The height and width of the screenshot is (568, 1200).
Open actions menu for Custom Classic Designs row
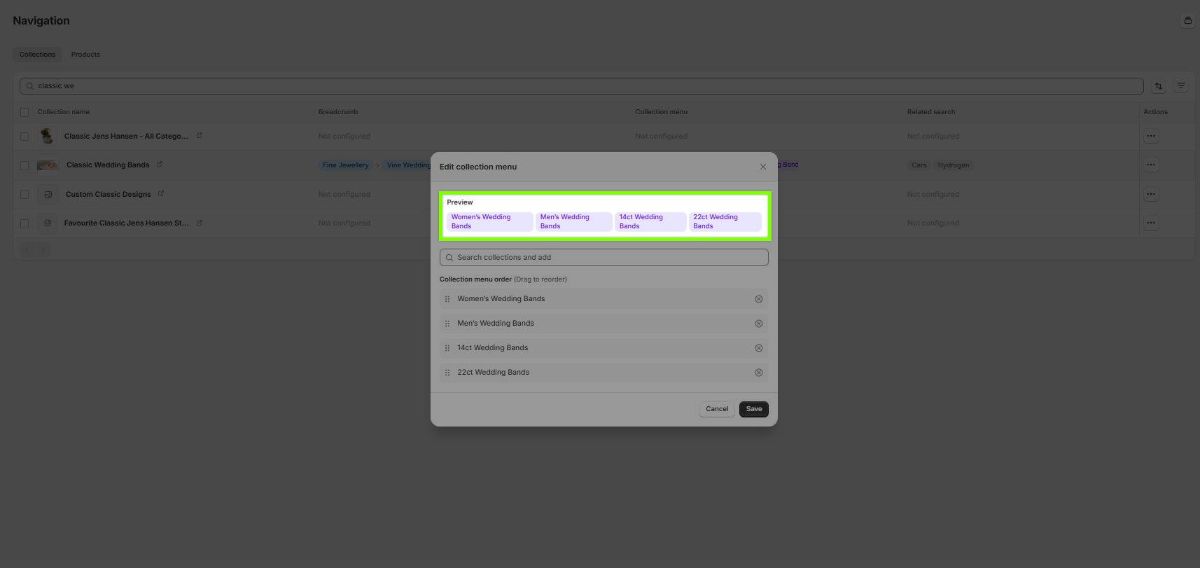1151,194
